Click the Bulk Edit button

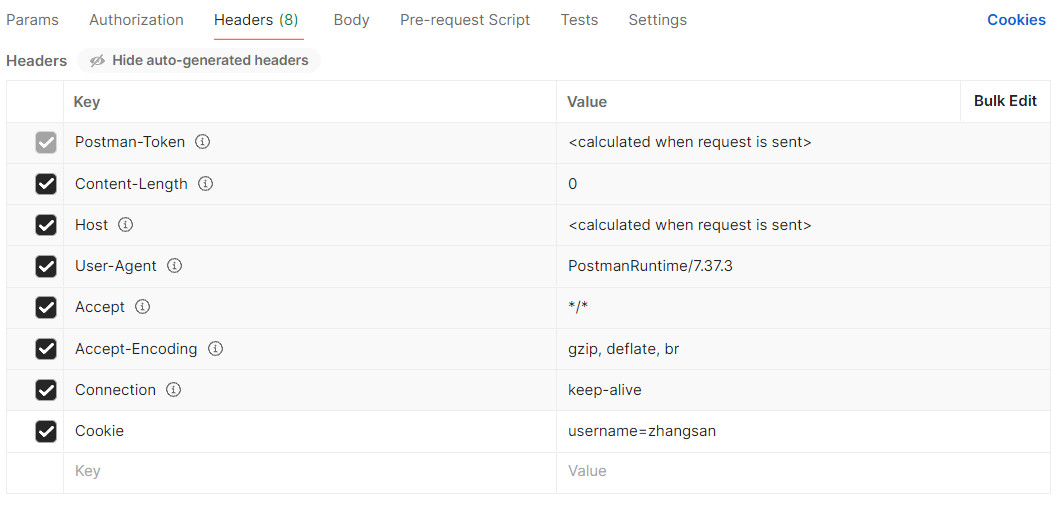[x=1005, y=101]
